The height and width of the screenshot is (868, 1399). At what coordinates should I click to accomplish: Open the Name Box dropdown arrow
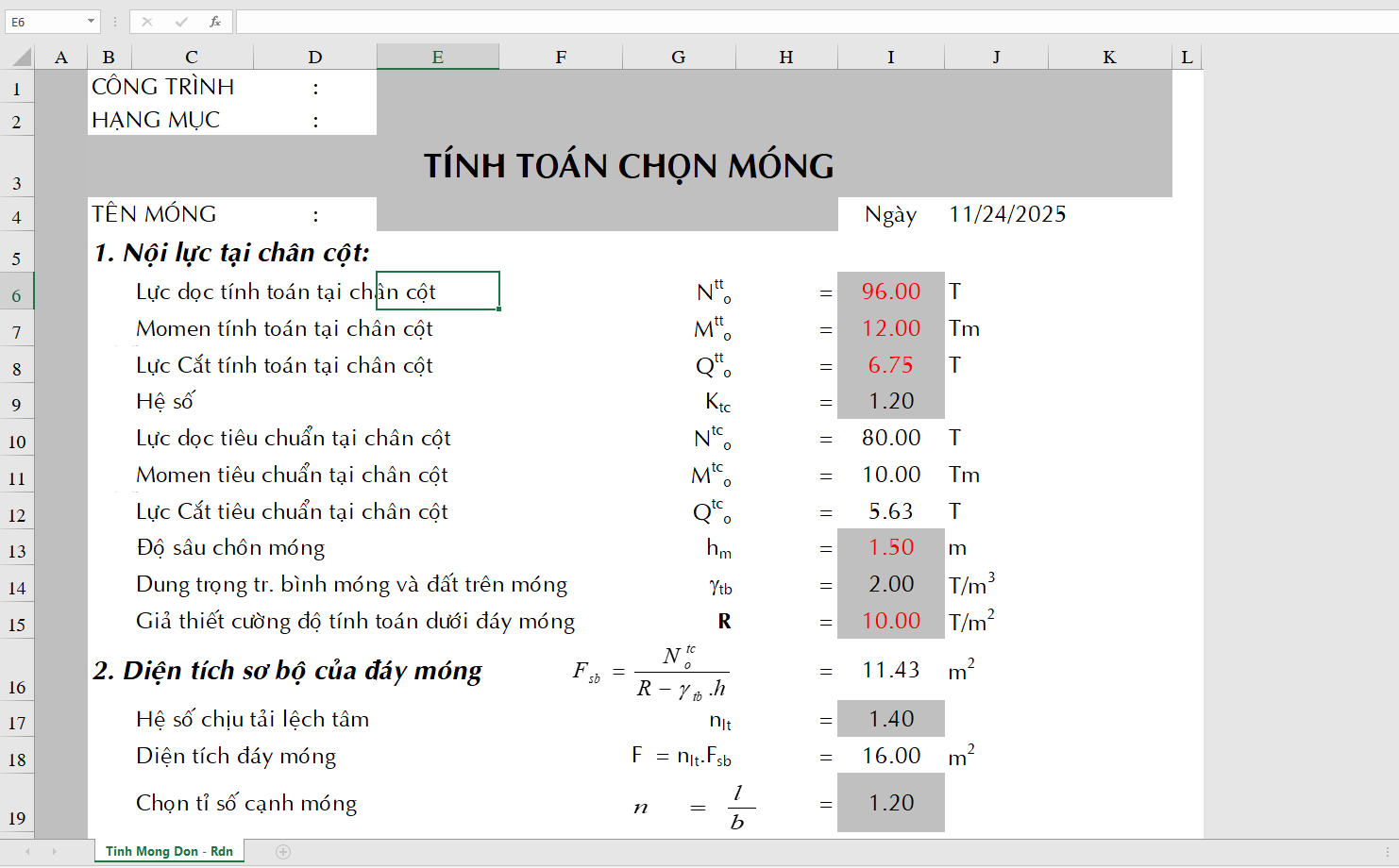click(91, 22)
